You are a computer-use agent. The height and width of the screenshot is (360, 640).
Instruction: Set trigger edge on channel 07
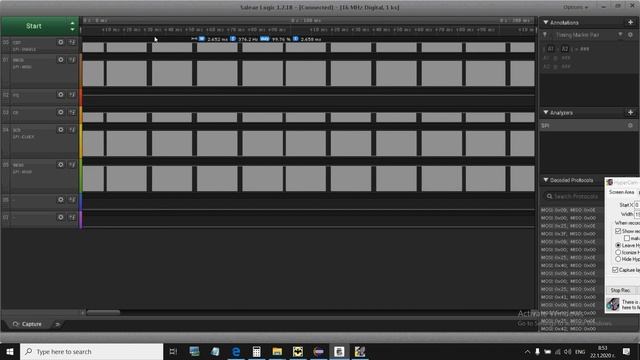72,217
